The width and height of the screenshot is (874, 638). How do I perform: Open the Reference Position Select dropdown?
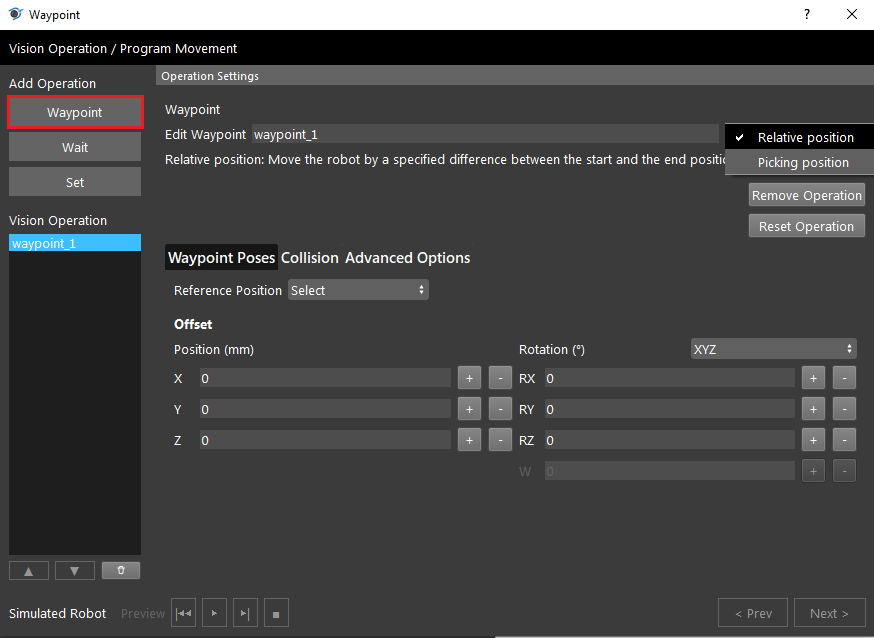[x=358, y=290]
